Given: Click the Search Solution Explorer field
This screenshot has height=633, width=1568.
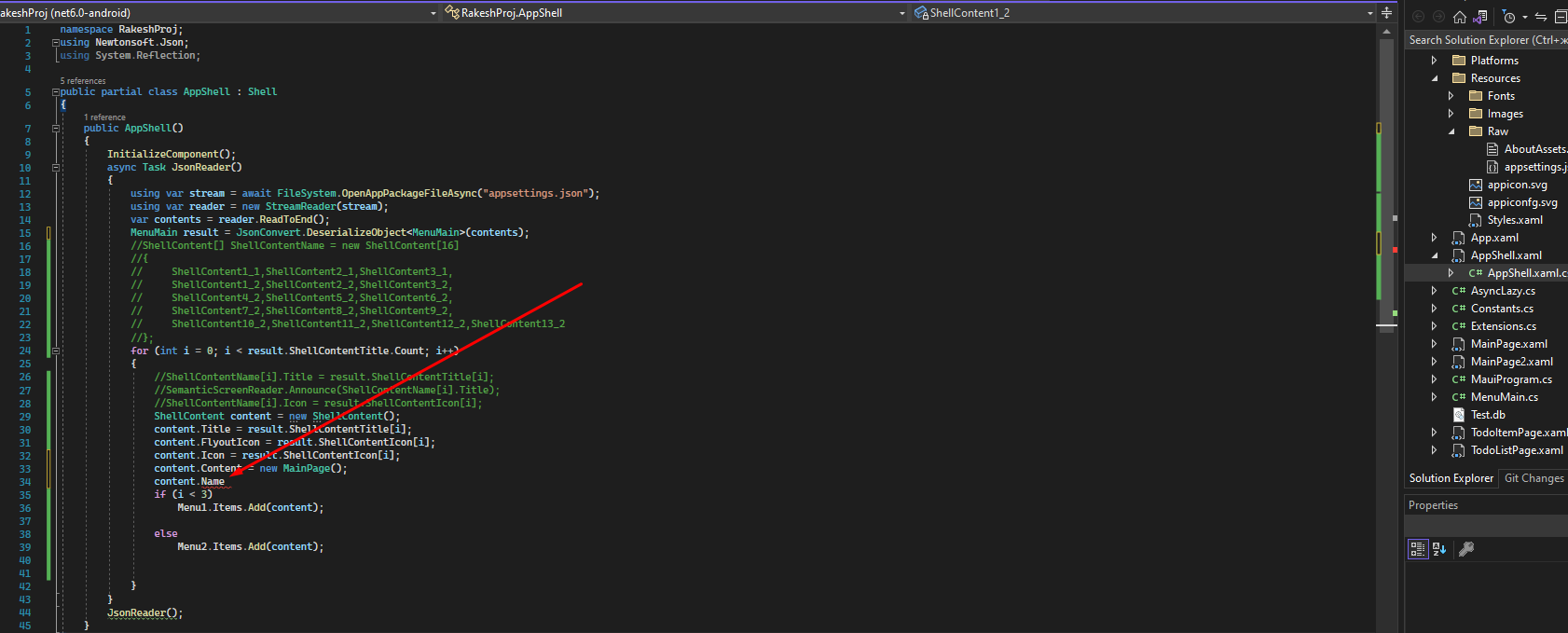Looking at the screenshot, I should (1486, 40).
